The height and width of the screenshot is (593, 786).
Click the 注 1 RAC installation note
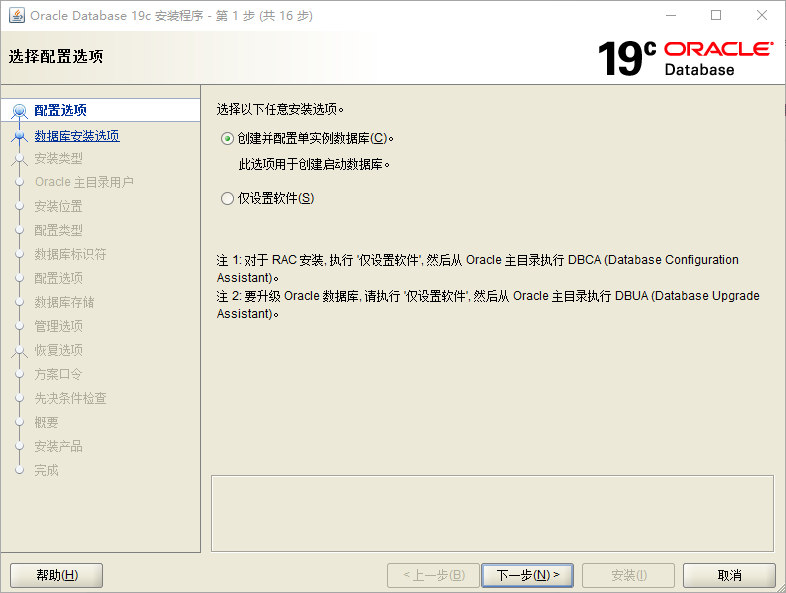coord(477,269)
